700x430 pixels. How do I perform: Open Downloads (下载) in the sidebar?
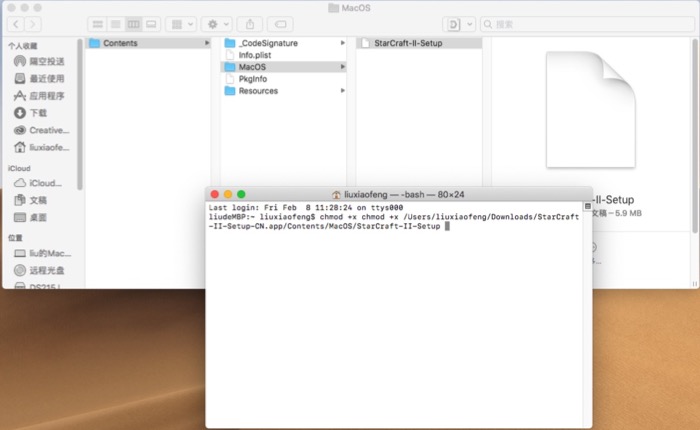[x=30, y=113]
